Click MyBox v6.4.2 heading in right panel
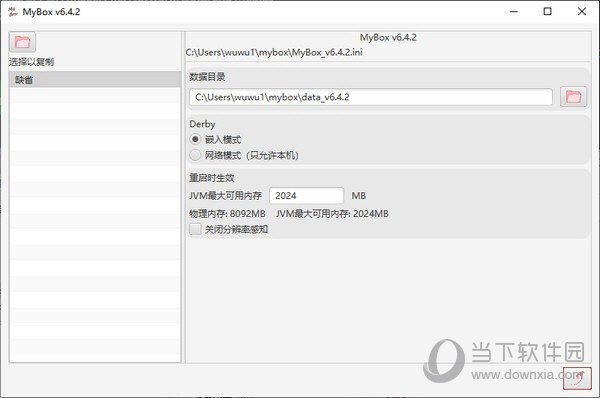600x398 pixels. (x=388, y=38)
